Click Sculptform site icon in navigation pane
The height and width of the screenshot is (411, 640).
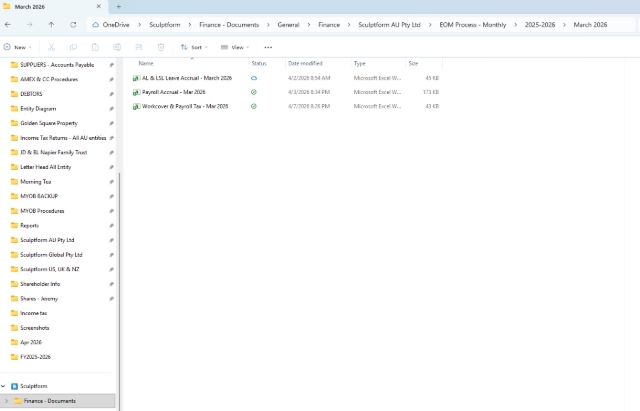(x=15, y=386)
